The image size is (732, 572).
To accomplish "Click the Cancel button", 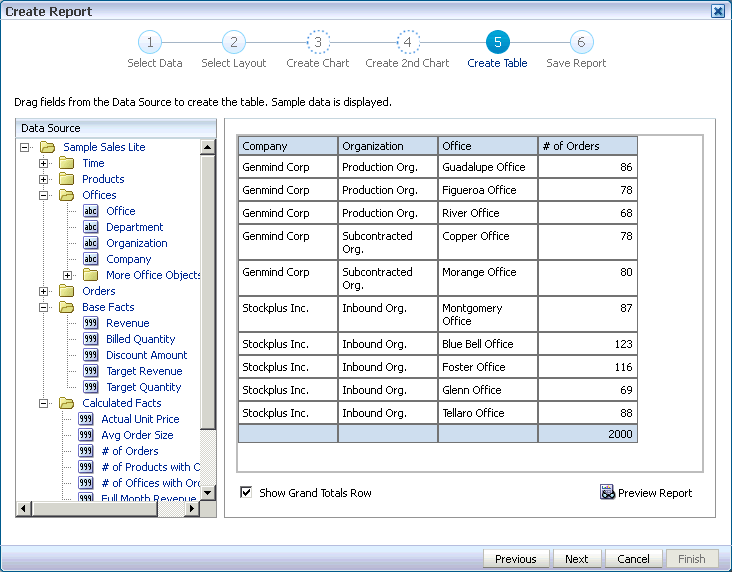I will [x=633, y=559].
